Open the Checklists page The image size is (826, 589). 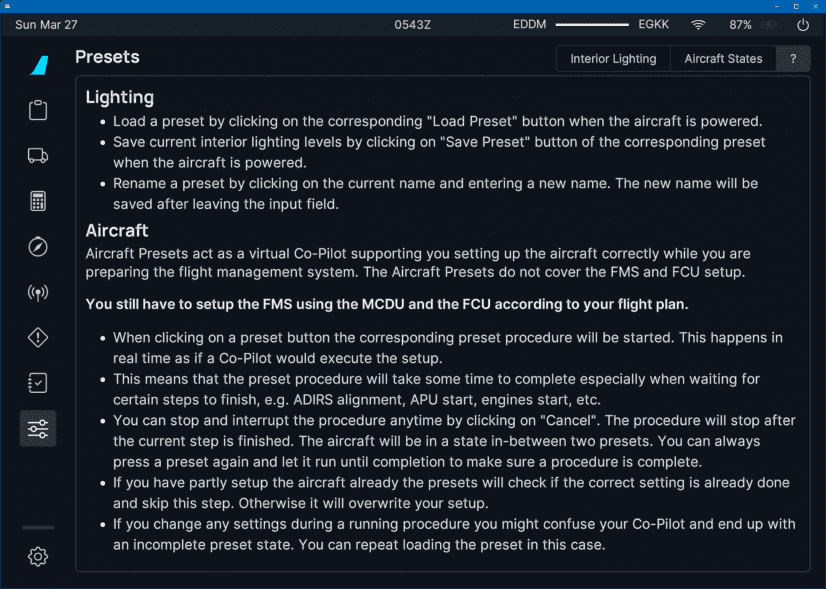click(38, 383)
